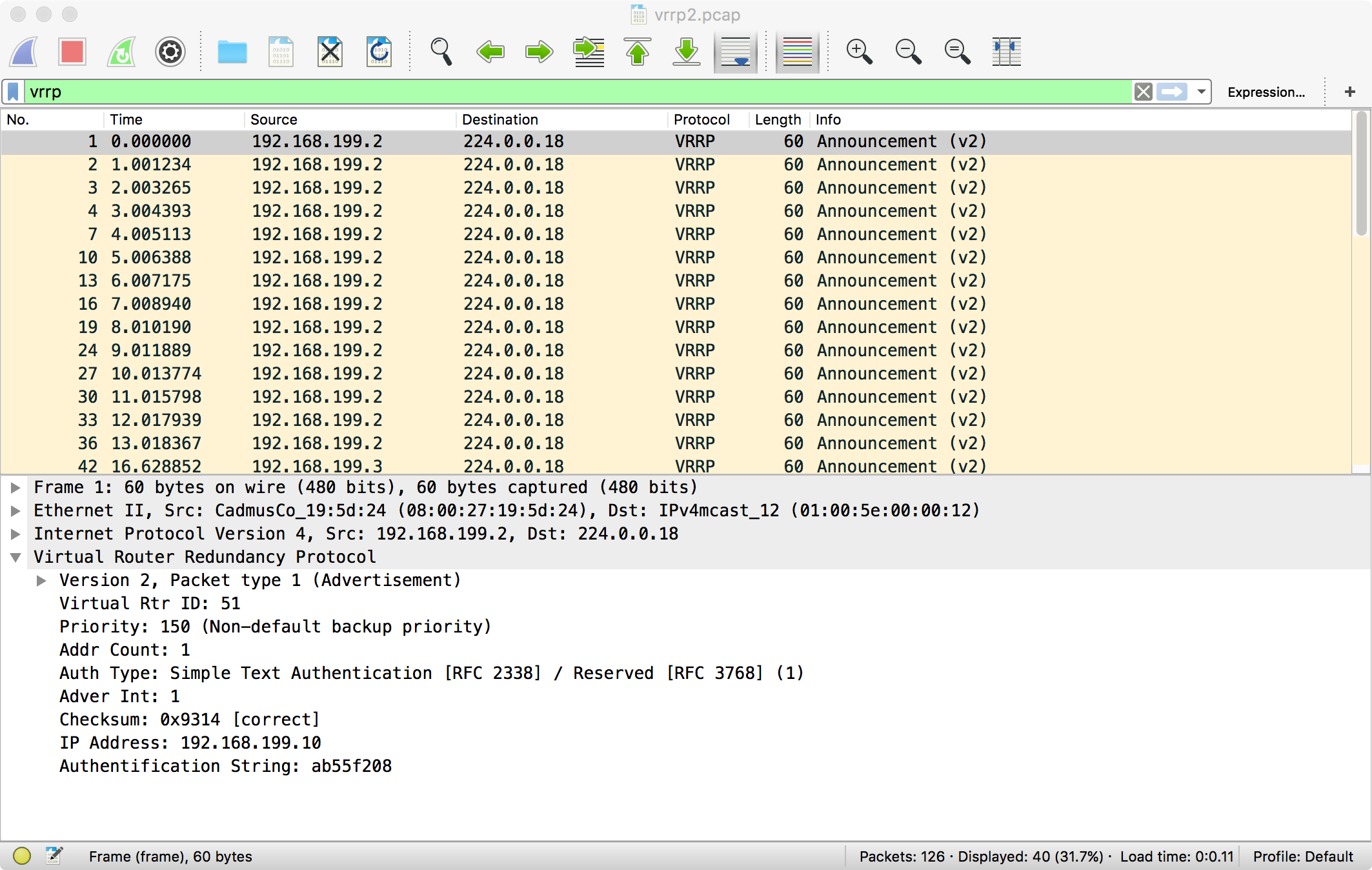Restart the current capture
This screenshot has width=1372, height=870.
coord(121,52)
